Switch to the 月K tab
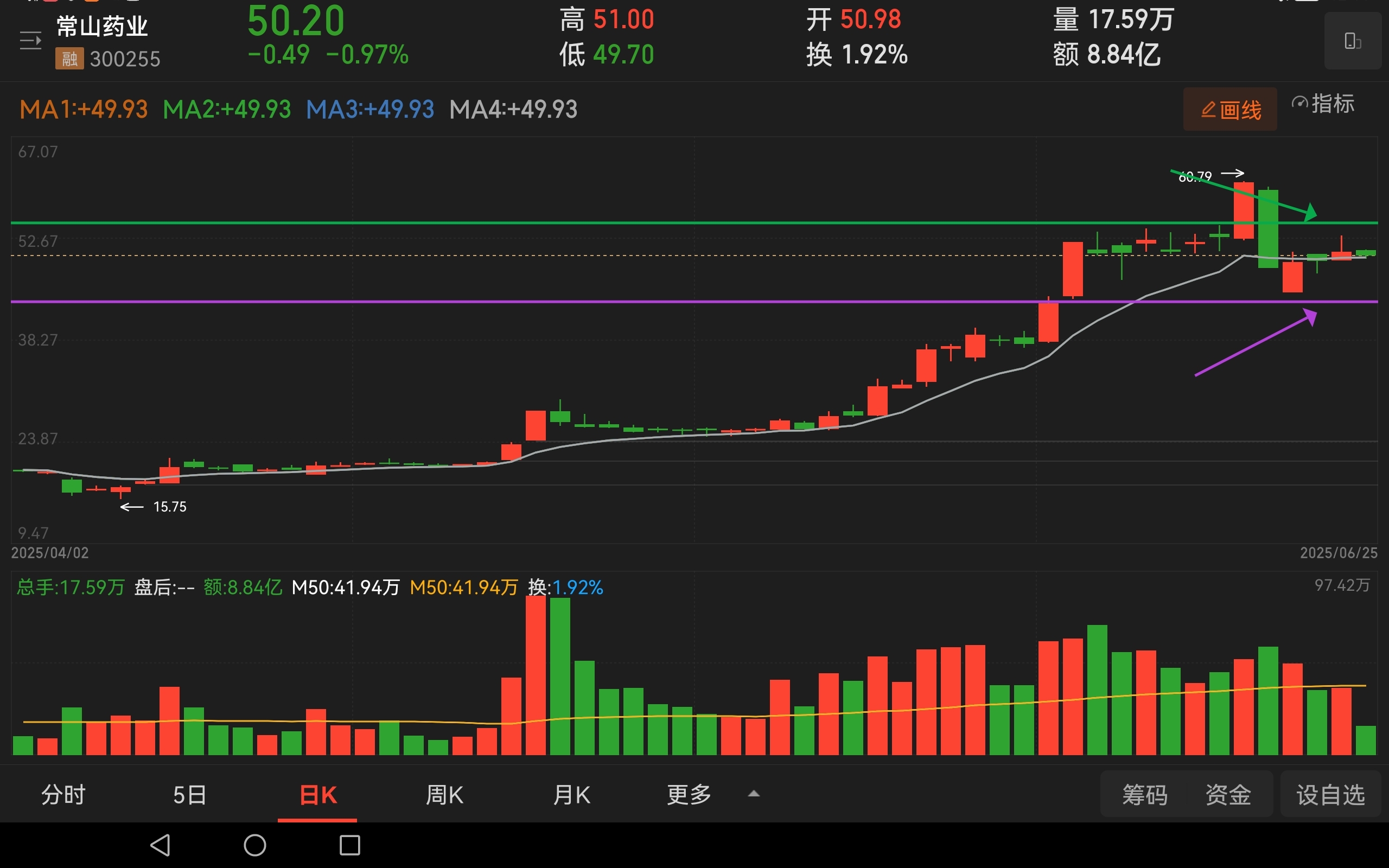This screenshot has height=868, width=1389. [571, 795]
